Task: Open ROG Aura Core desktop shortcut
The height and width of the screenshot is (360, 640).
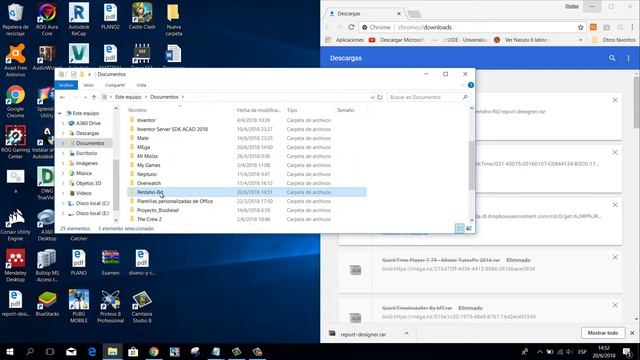Action: [x=47, y=19]
